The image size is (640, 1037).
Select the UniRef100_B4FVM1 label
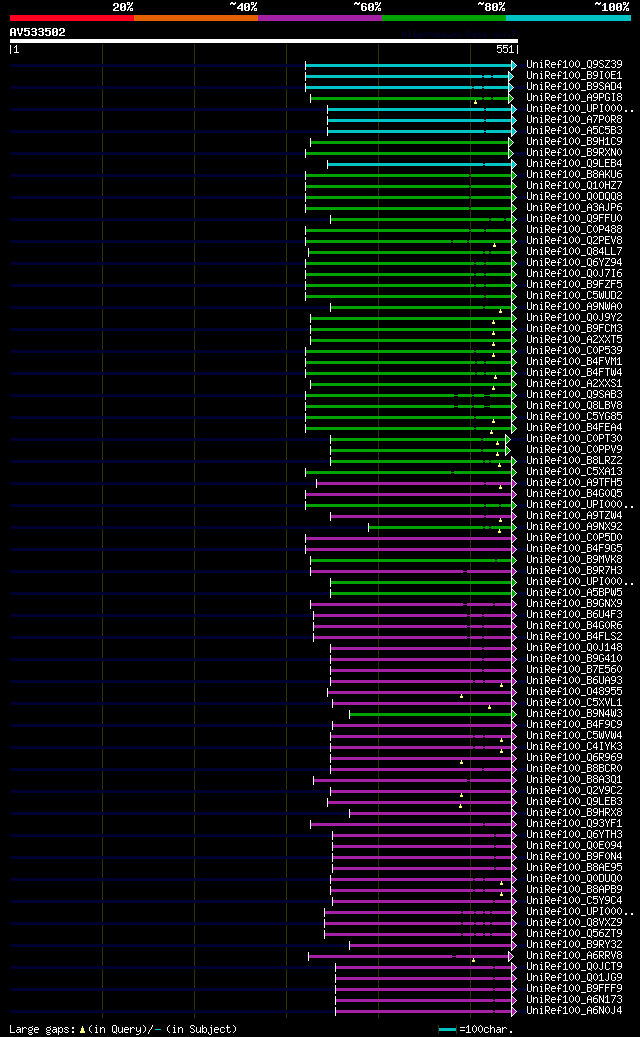click(574, 362)
